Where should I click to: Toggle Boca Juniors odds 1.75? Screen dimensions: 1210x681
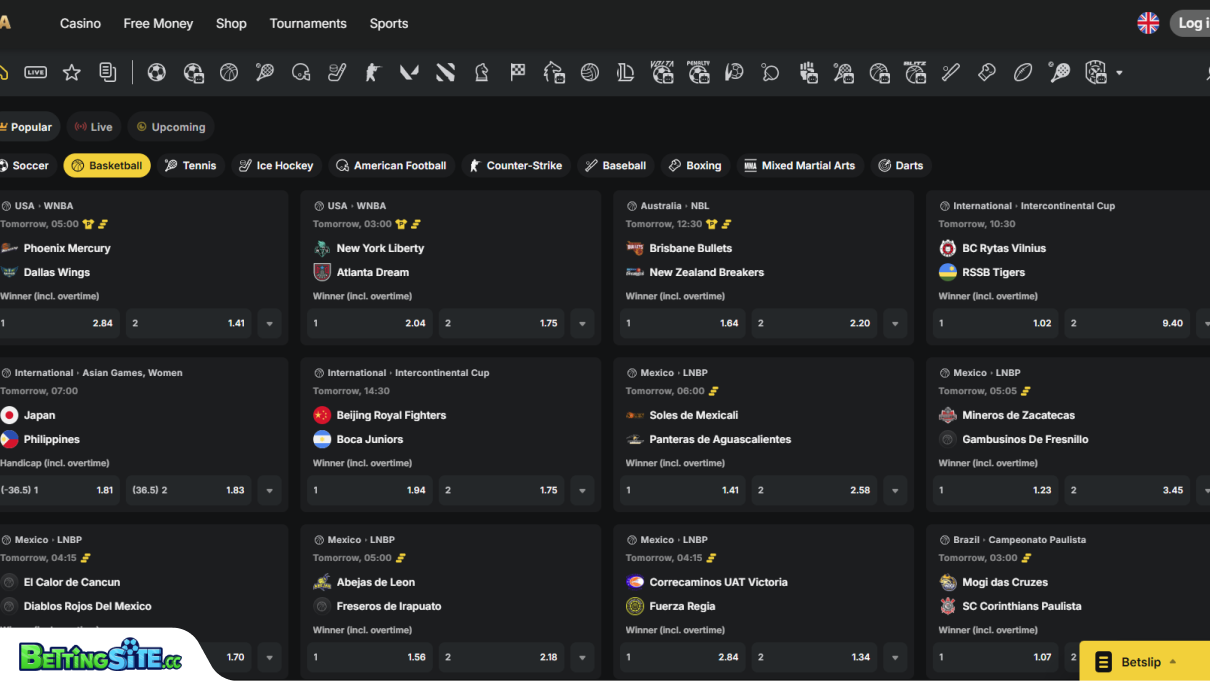click(501, 490)
